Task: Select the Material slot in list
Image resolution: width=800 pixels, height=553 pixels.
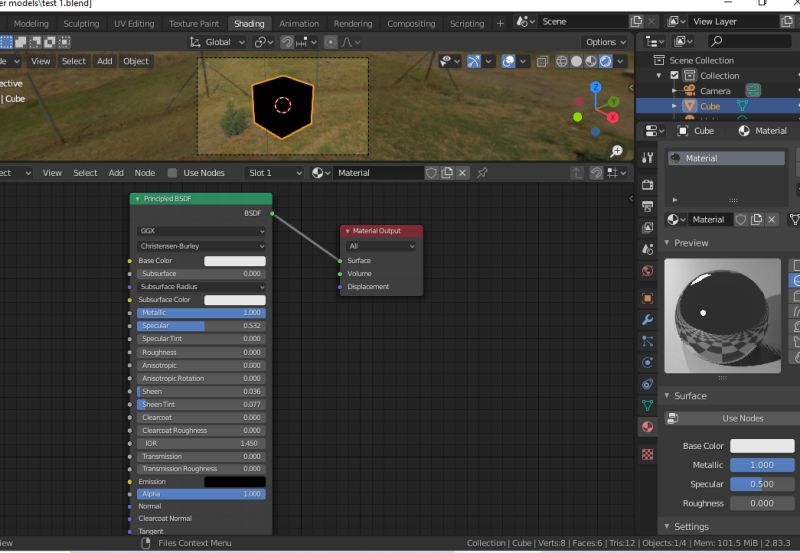Action: [x=727, y=158]
